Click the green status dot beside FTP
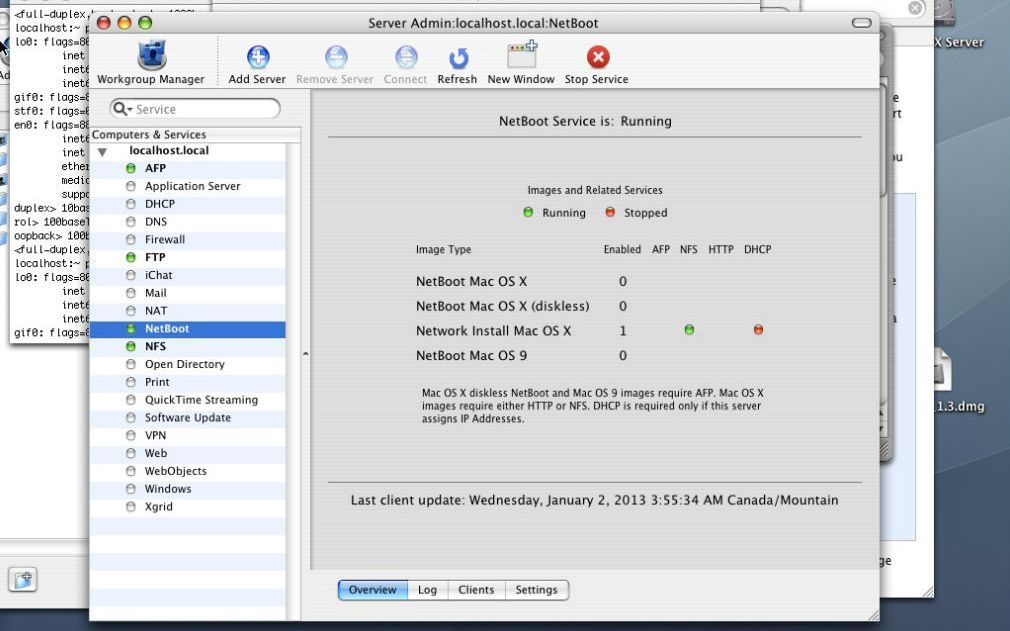Viewport: 1010px width, 631px height. pos(131,258)
